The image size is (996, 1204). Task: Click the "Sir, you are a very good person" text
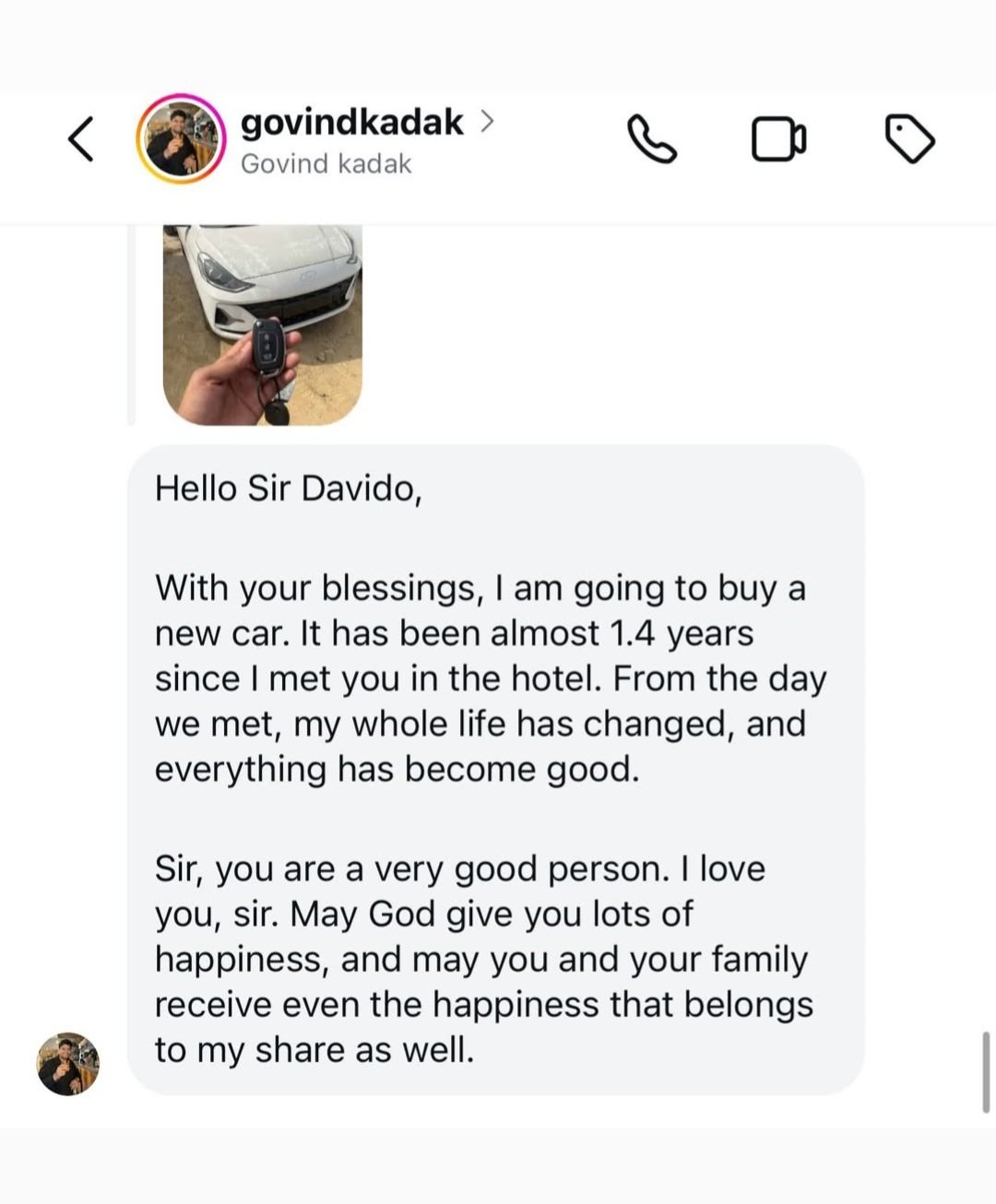[x=459, y=869]
